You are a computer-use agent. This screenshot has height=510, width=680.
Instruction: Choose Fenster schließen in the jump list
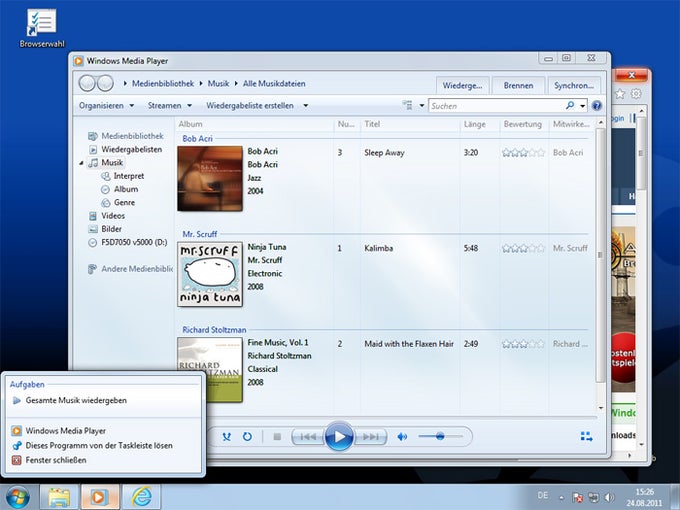[49, 460]
